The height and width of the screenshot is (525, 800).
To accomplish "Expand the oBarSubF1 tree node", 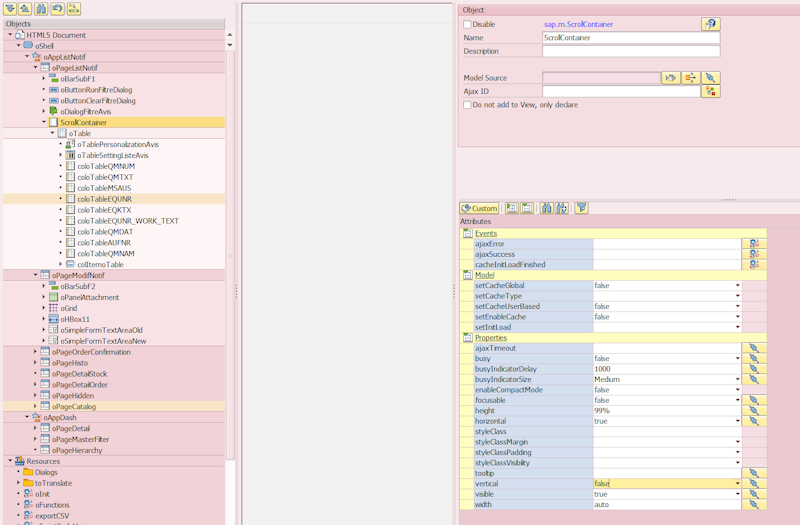I will (x=44, y=79).
